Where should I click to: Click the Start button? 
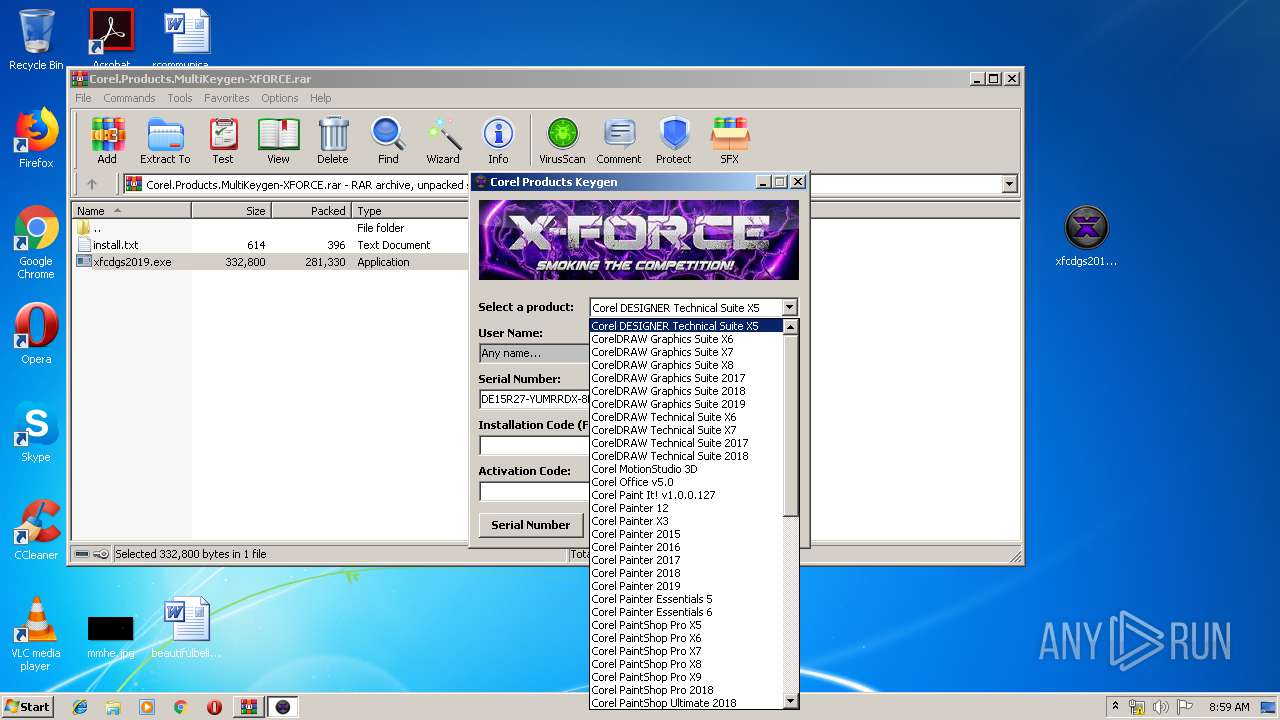(27, 707)
